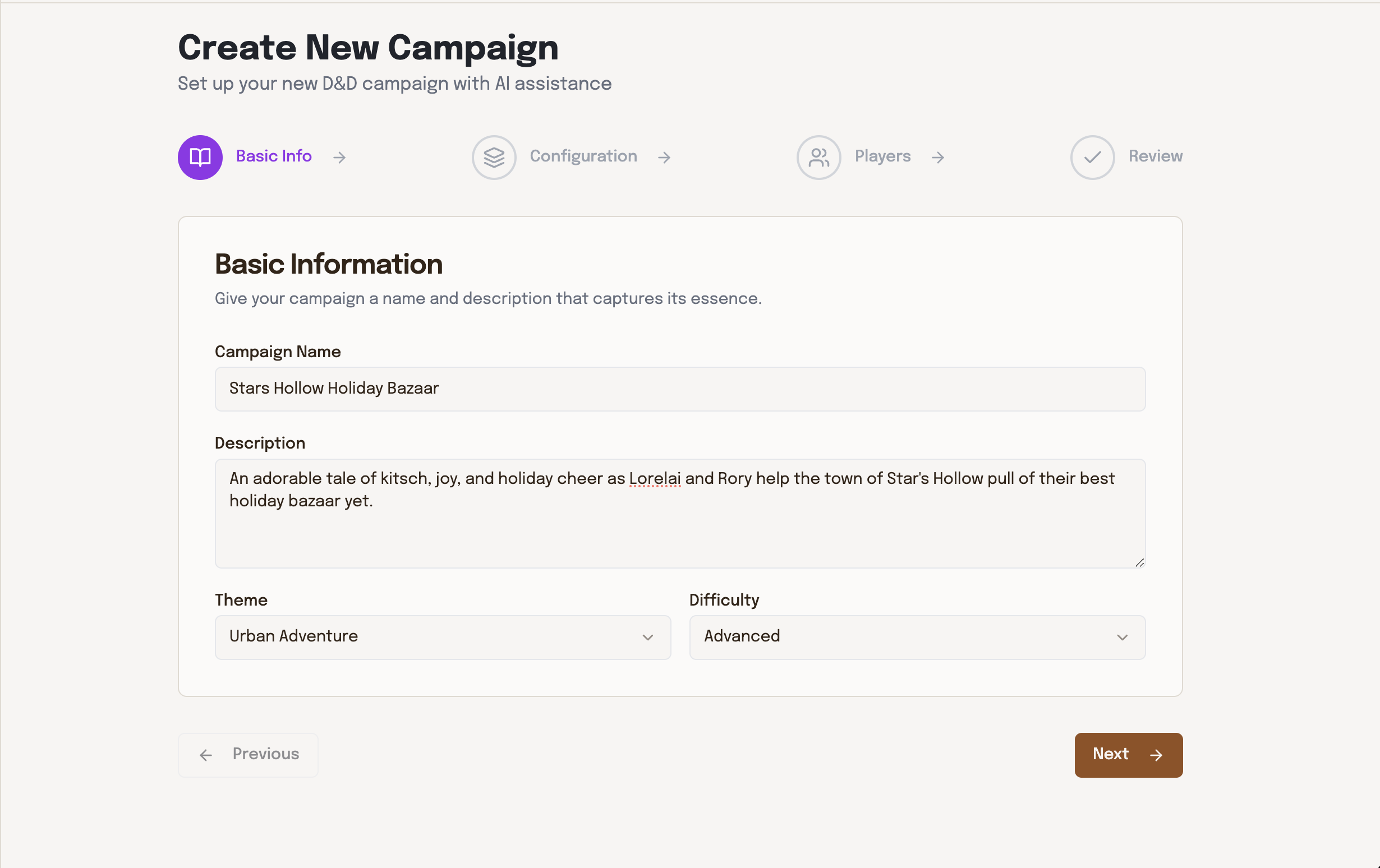Image resolution: width=1380 pixels, height=868 pixels.
Task: Click the right arrow icon in the Next button
Action: click(1156, 755)
